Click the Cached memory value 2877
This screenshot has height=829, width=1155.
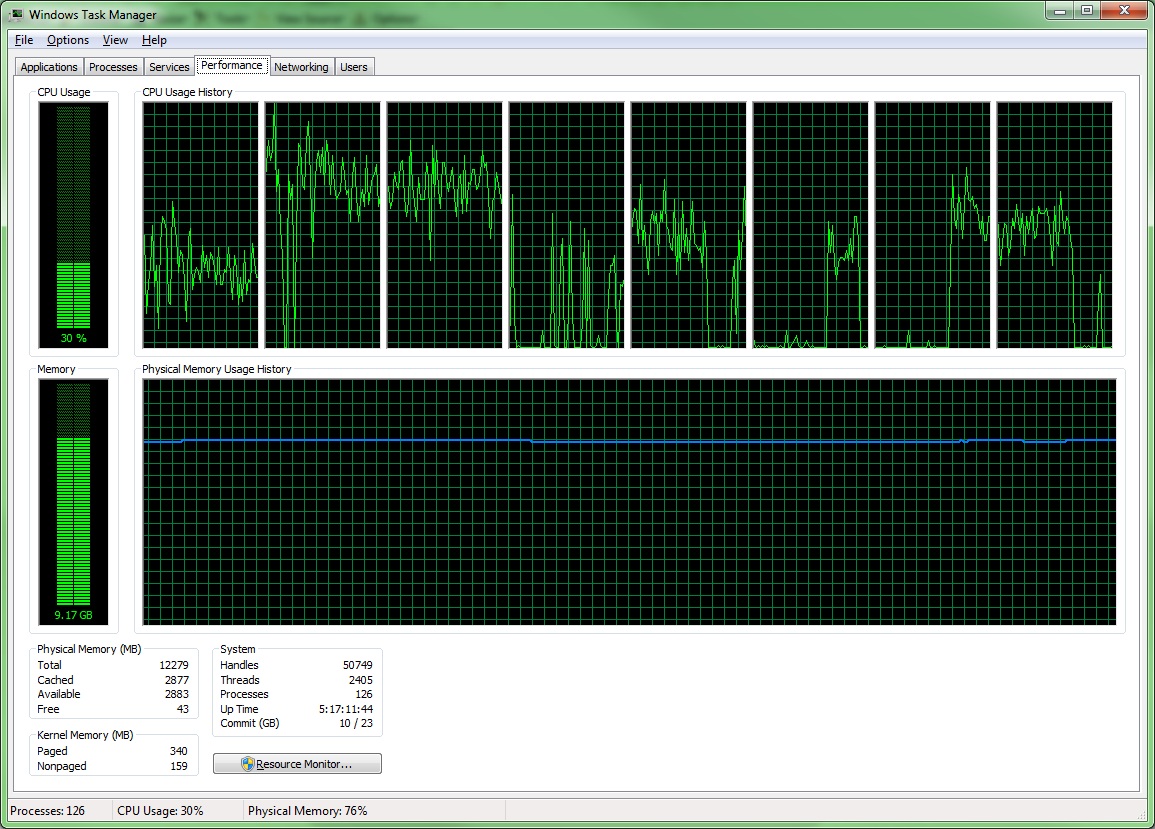click(x=177, y=680)
